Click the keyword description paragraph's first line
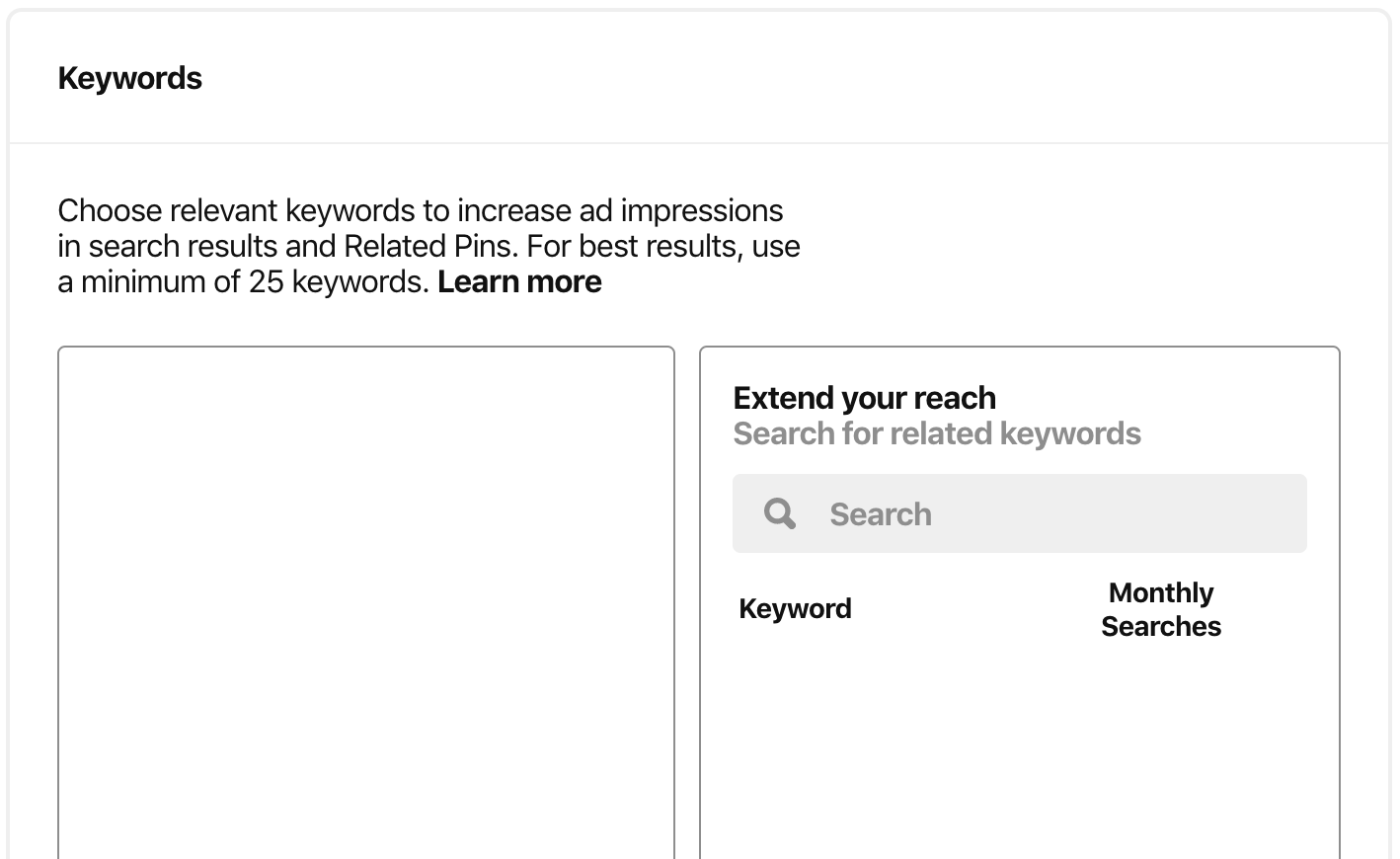1400x859 pixels. tap(420, 211)
